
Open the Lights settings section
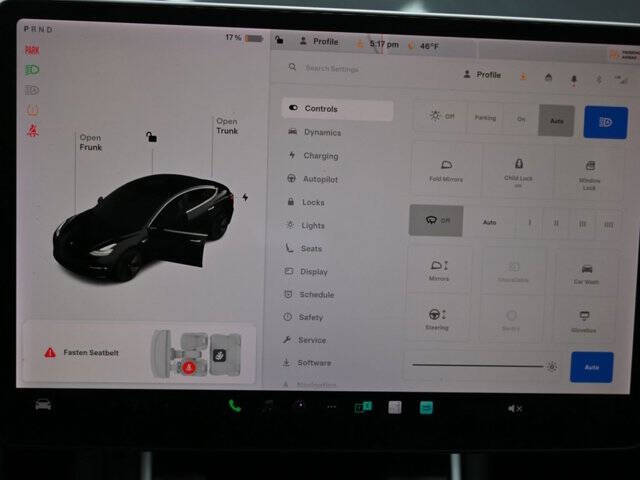click(306, 225)
